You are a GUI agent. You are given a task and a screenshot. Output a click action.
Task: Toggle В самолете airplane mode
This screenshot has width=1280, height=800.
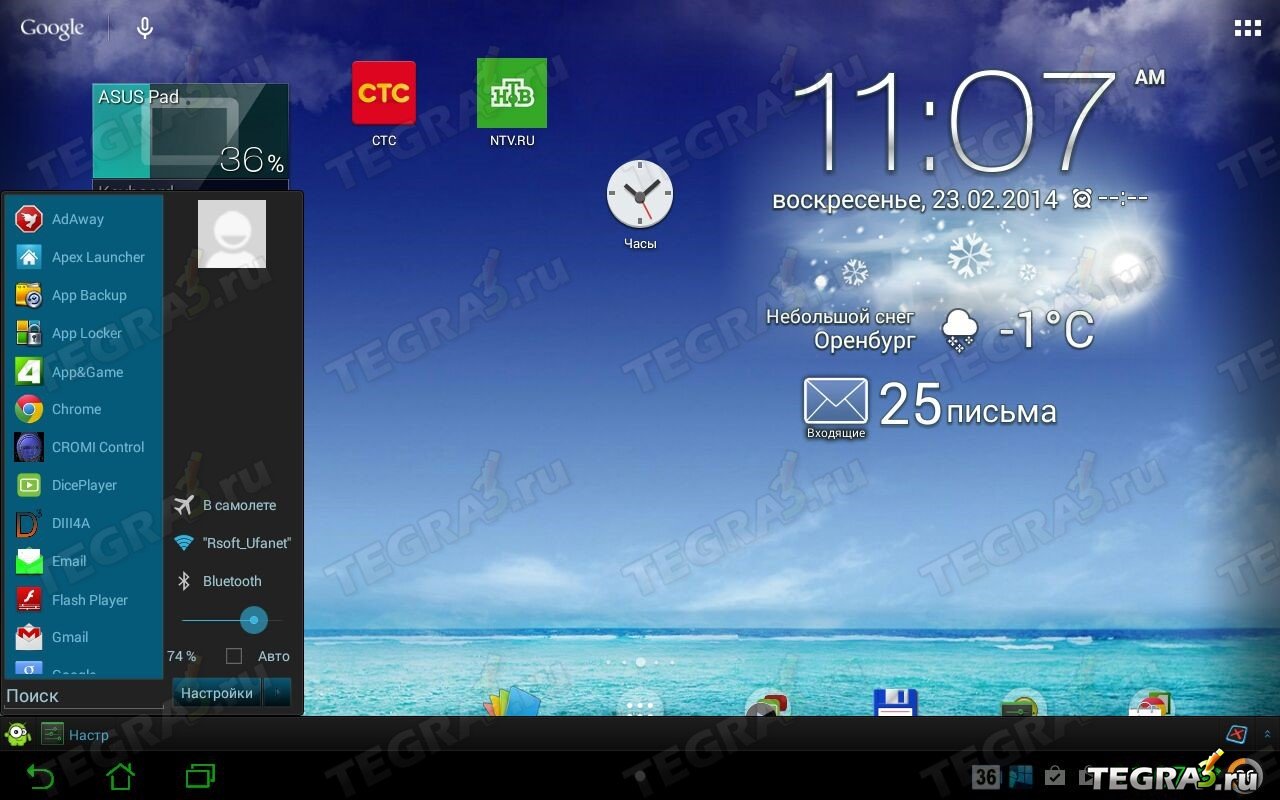pos(226,505)
